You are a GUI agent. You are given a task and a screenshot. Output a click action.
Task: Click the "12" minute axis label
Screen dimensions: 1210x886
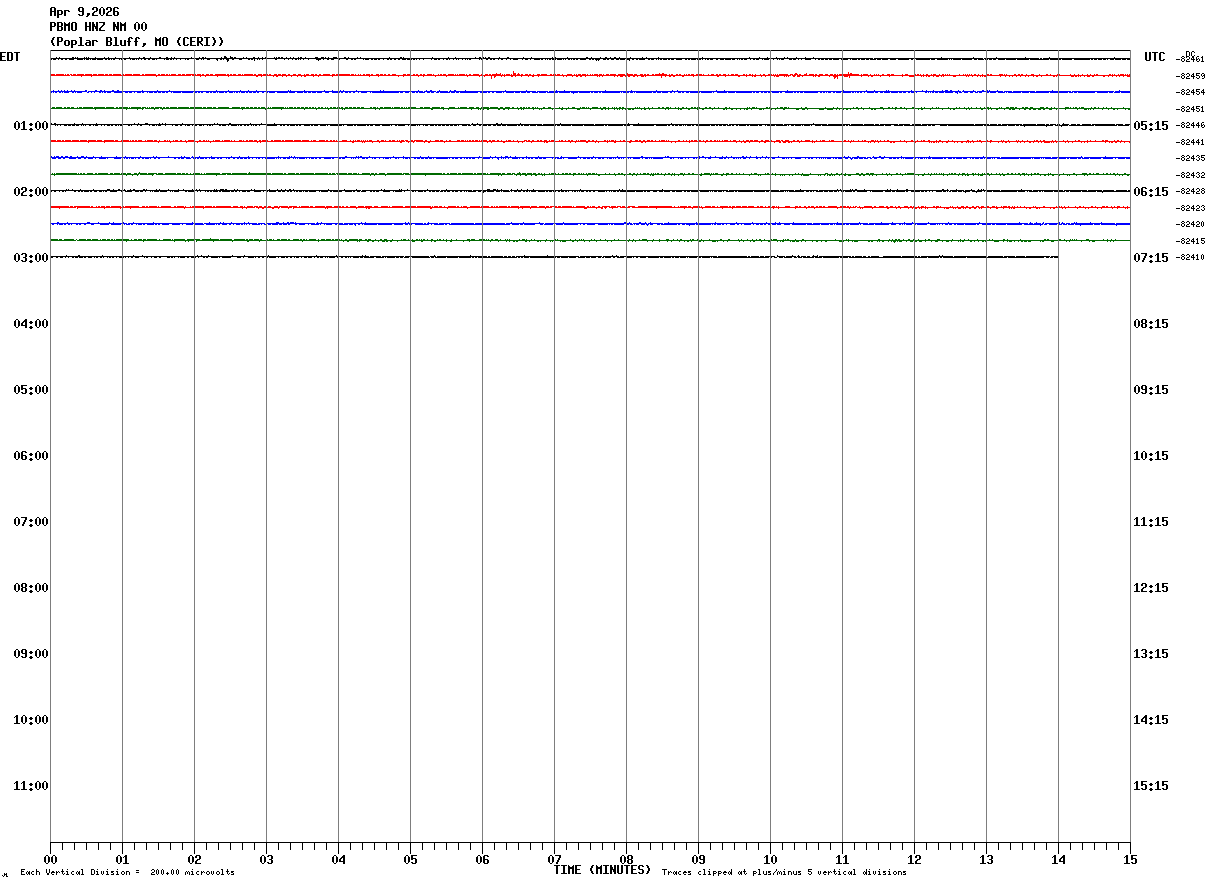pyautogui.click(x=914, y=860)
